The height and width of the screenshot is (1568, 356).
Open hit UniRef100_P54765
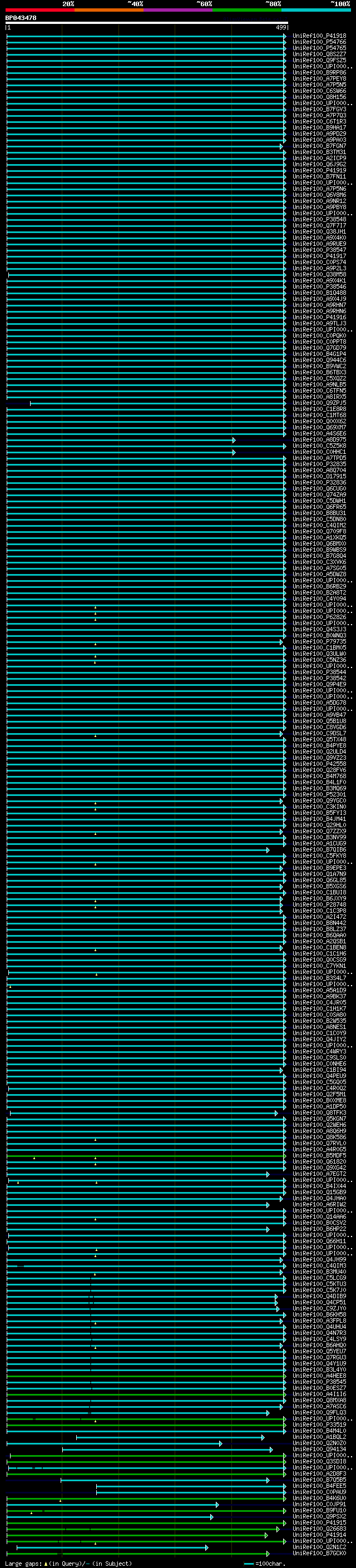319,48
